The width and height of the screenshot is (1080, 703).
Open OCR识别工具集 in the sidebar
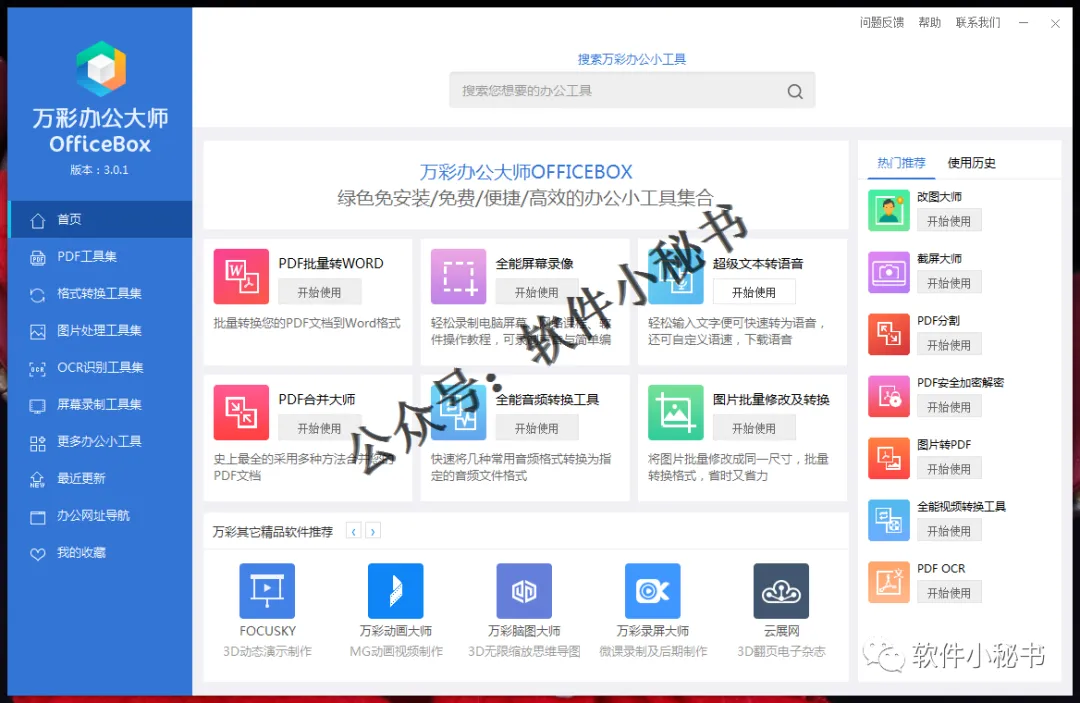click(101, 367)
